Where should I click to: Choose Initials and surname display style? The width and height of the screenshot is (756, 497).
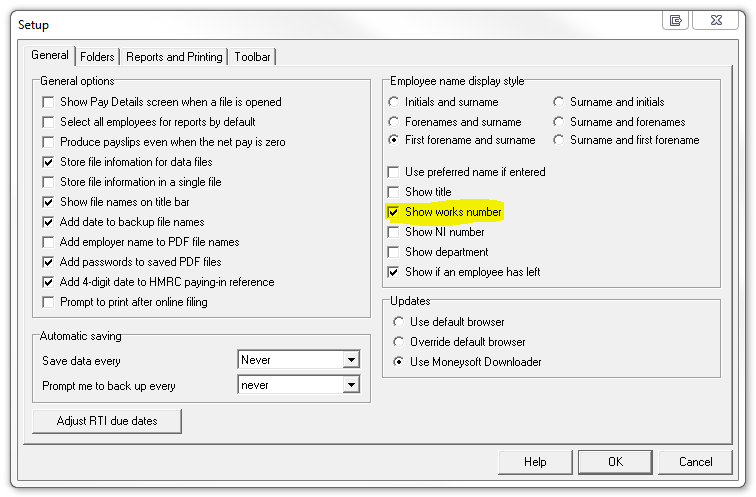click(394, 102)
